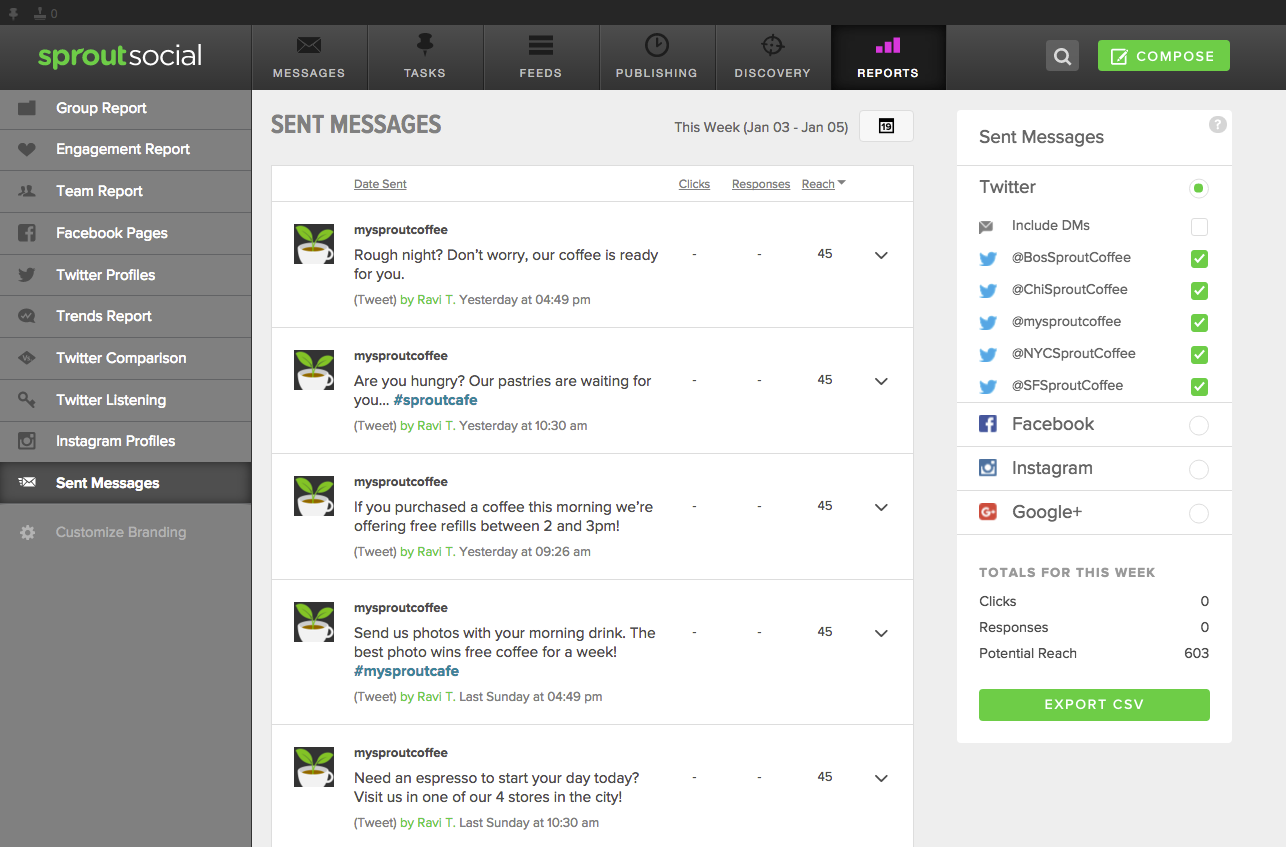Open the Tasks tab
Viewport: 1286px width, 847px height.
[x=425, y=57]
